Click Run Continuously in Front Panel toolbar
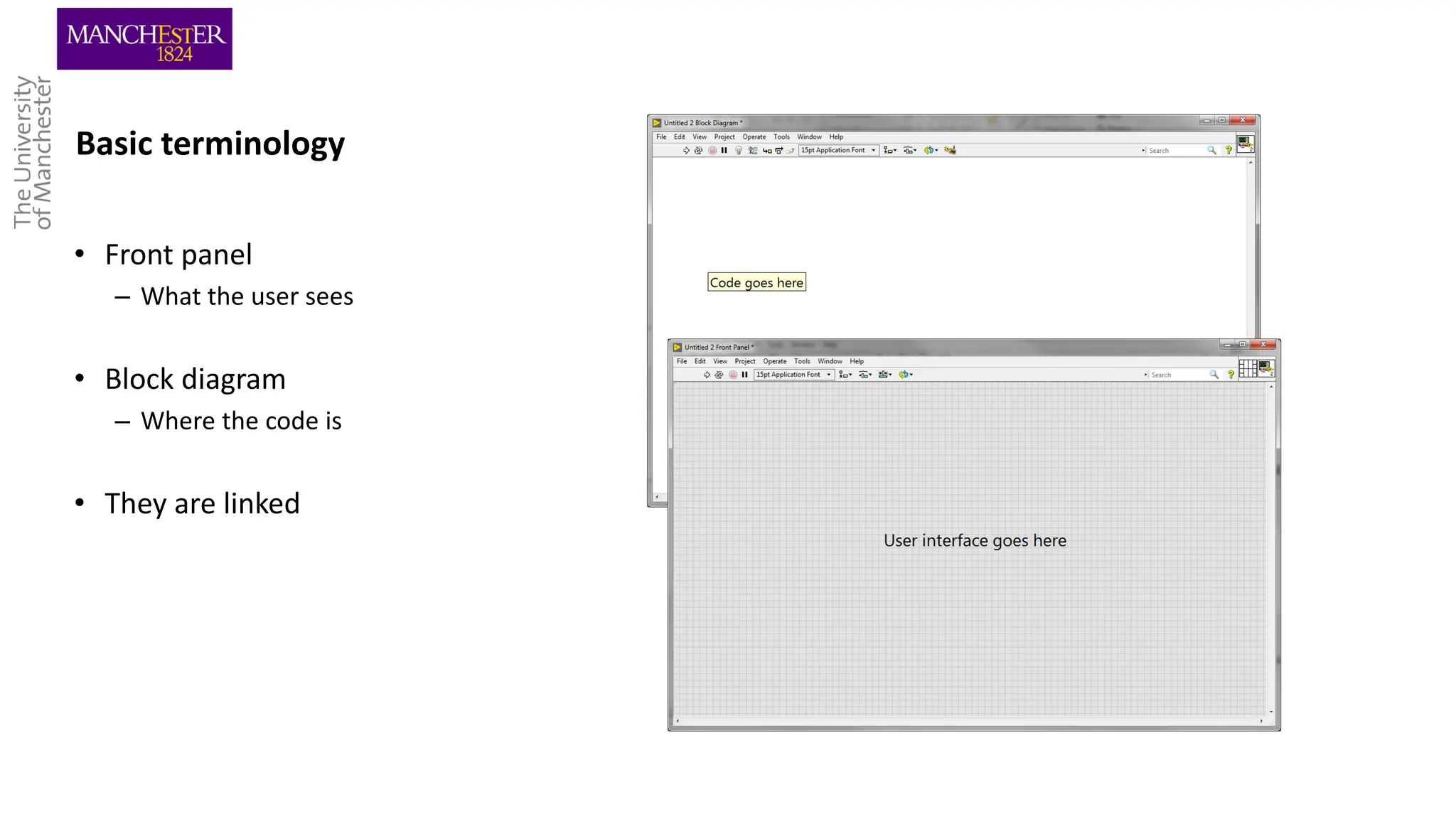The width and height of the screenshot is (1456, 819). click(719, 375)
